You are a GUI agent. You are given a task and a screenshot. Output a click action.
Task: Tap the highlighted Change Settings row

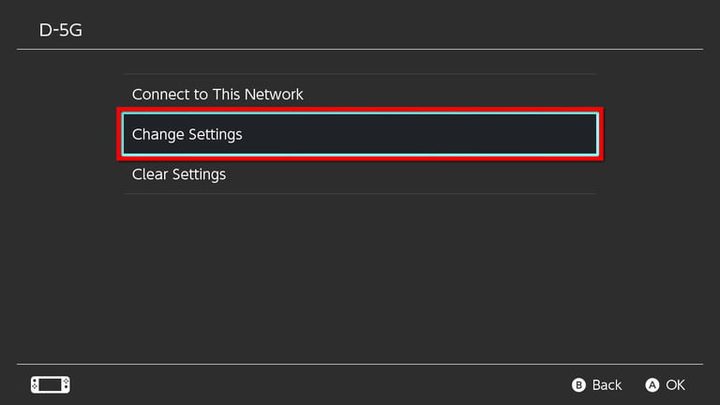click(x=360, y=134)
